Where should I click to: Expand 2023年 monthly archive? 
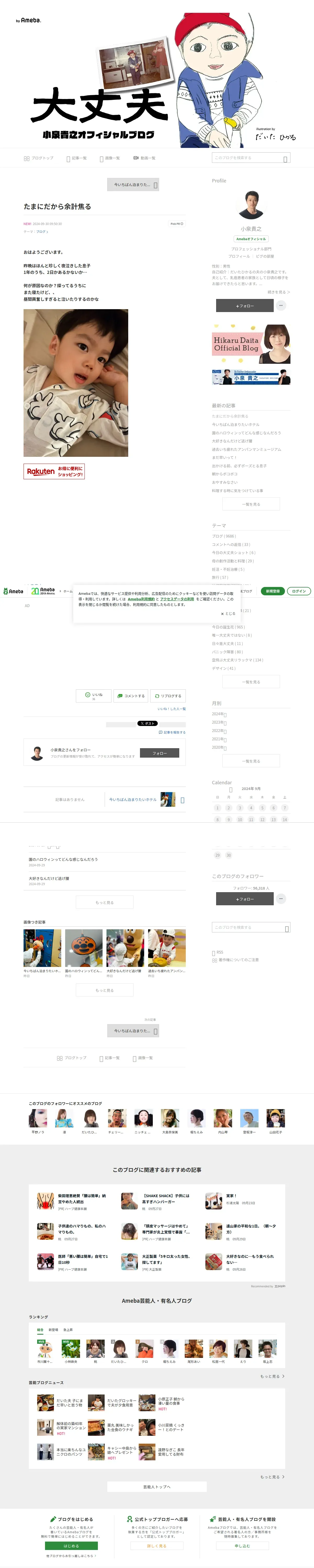(220, 723)
